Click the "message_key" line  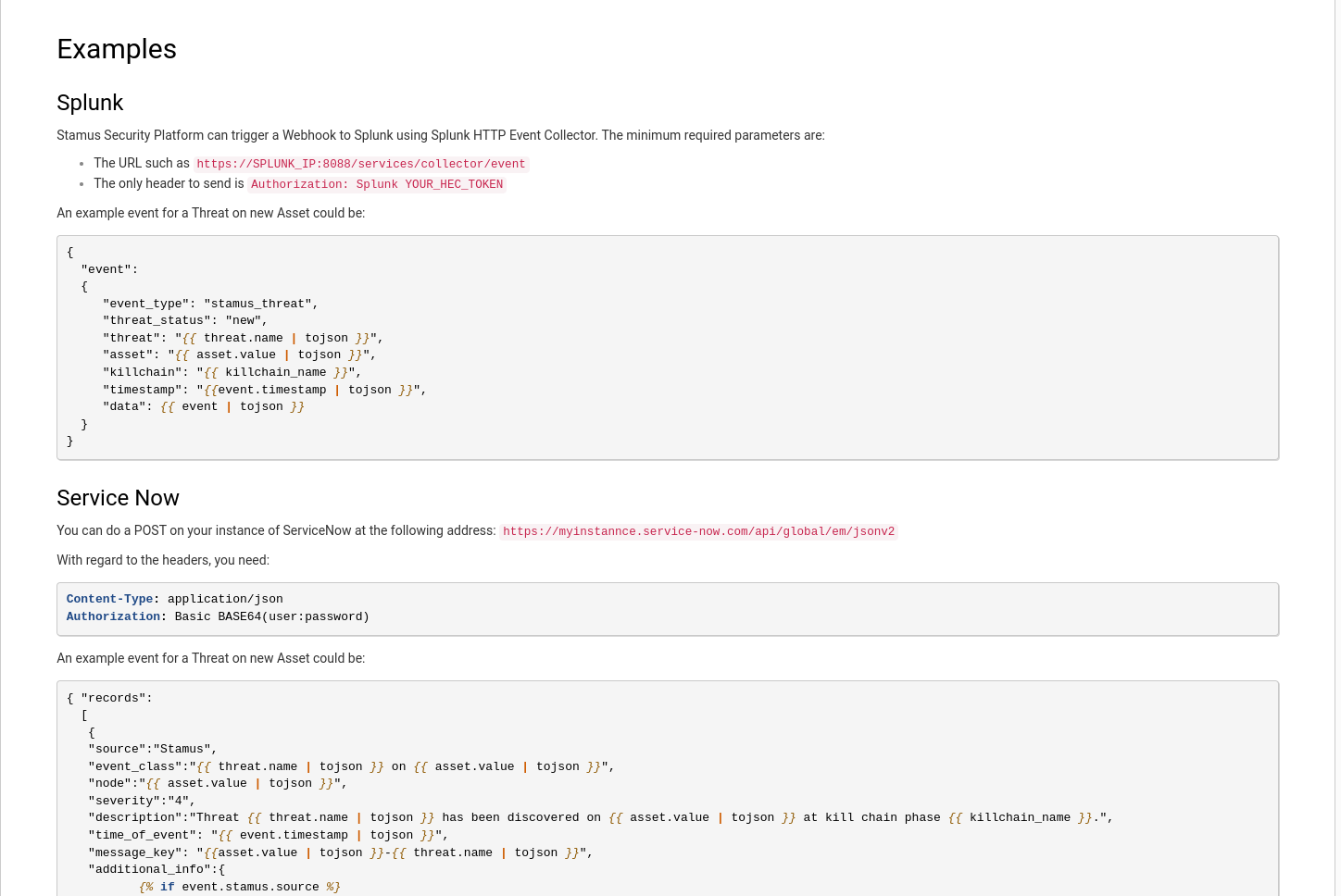click(x=341, y=852)
